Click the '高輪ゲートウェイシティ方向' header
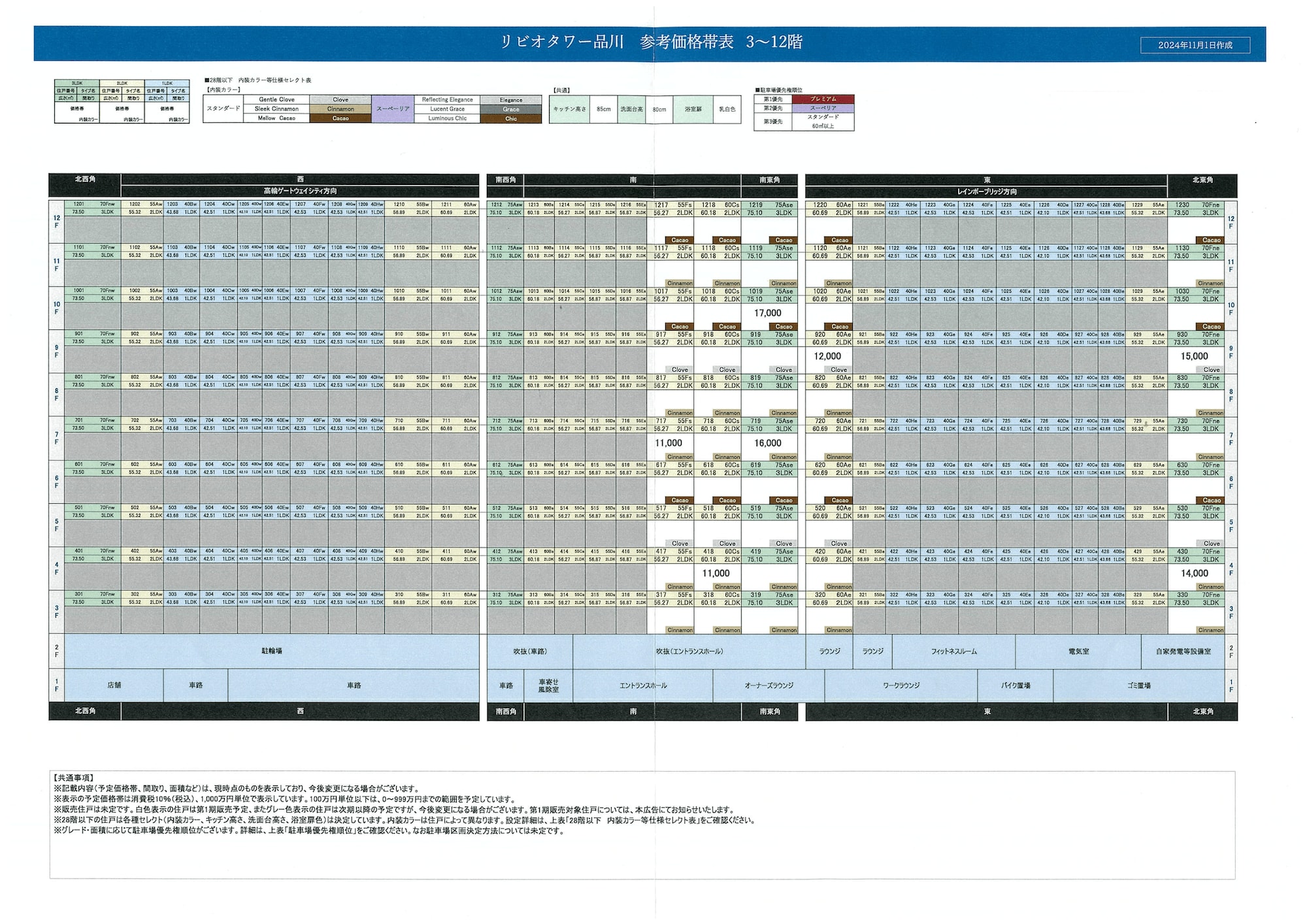Image resolution: width=1307 pixels, height=924 pixels. pyautogui.click(x=300, y=191)
